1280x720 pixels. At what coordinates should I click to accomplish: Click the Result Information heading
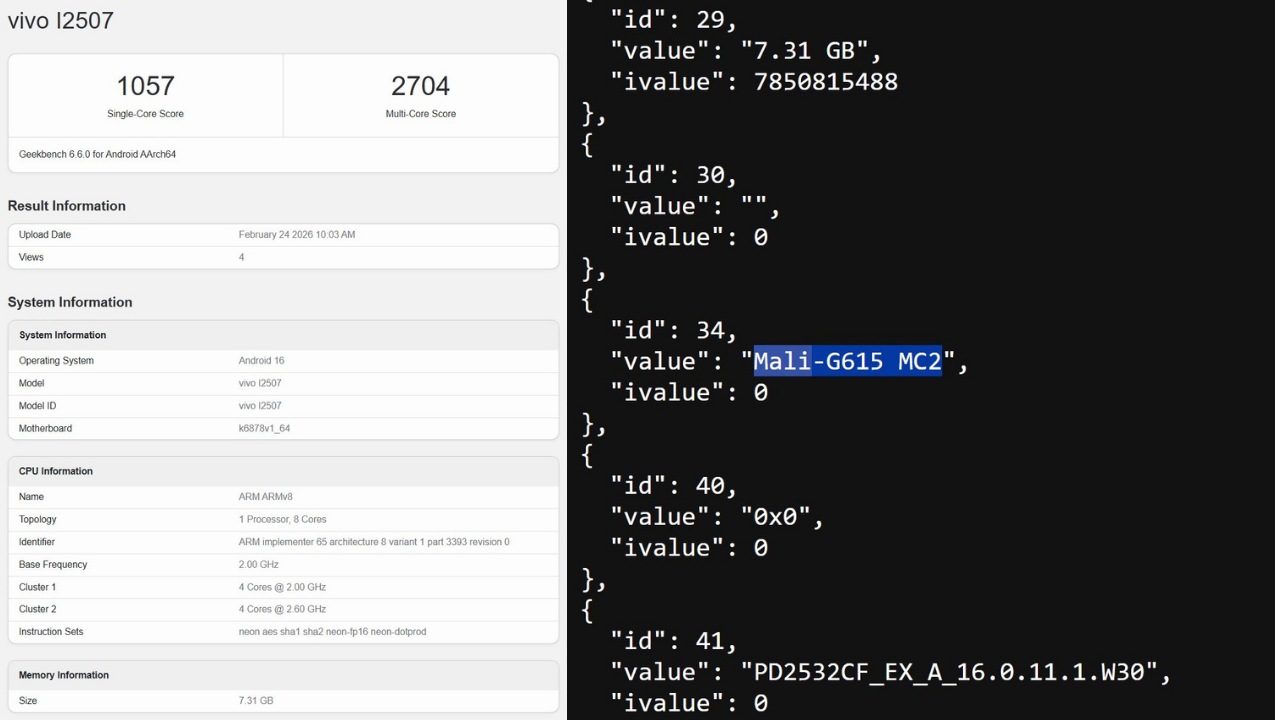tap(67, 206)
